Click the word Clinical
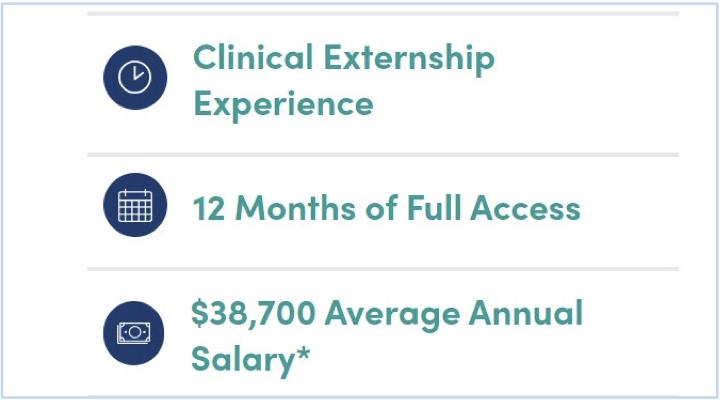The height and width of the screenshot is (402, 720). (252, 58)
